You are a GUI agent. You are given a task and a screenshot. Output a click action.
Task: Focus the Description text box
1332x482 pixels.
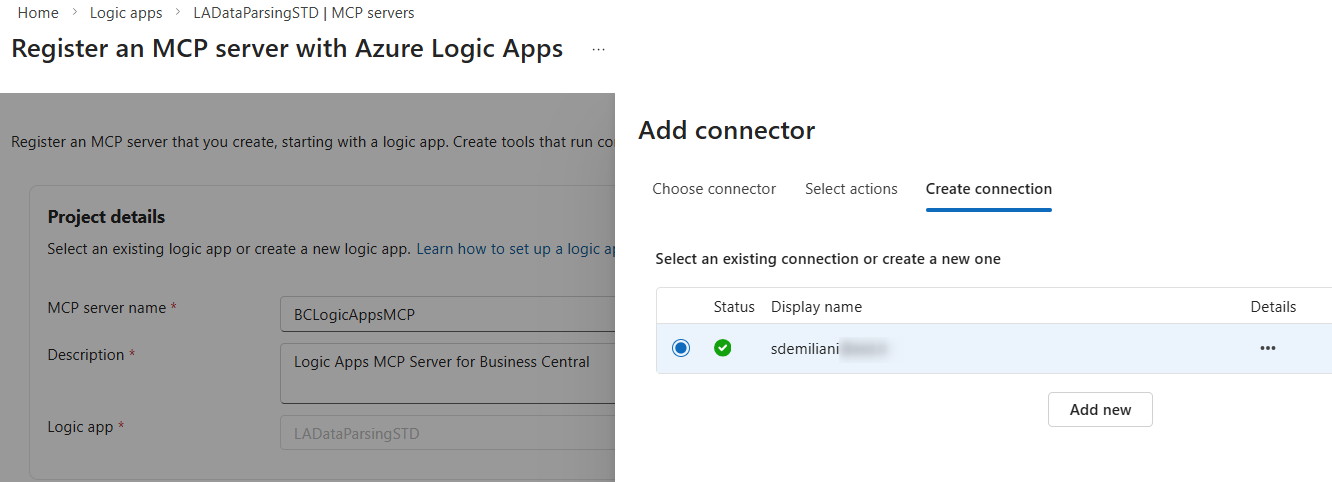(x=447, y=373)
